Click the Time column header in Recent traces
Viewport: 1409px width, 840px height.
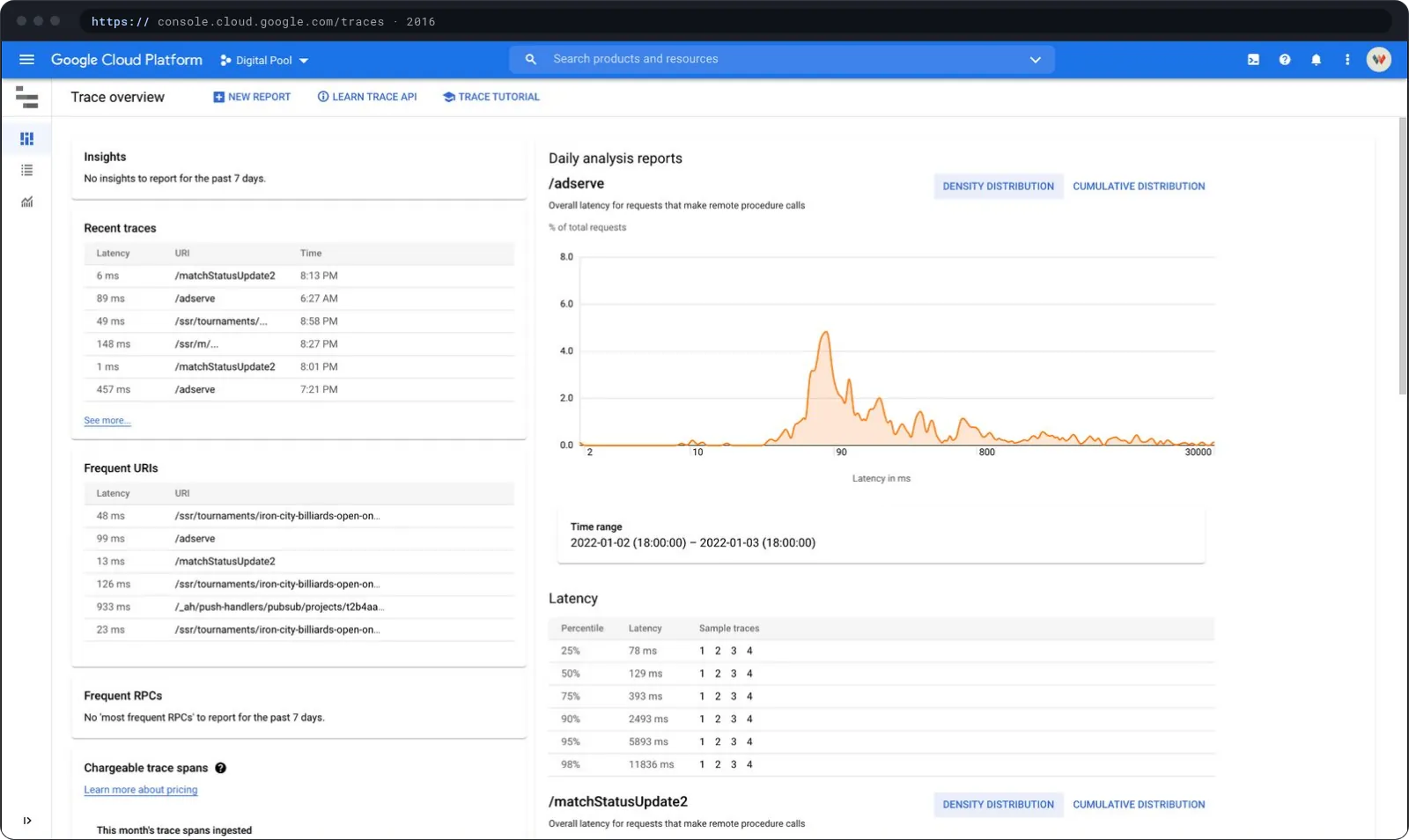[311, 254]
